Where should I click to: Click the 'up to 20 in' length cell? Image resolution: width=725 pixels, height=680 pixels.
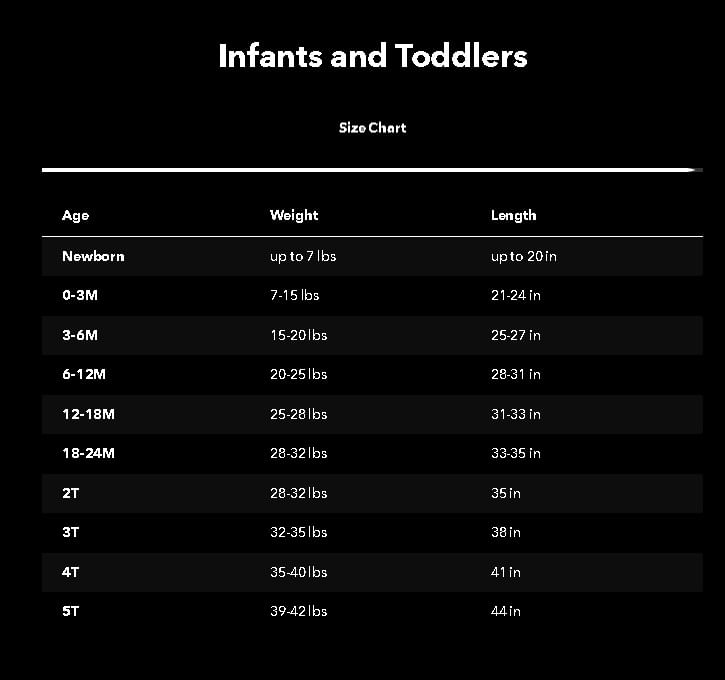(x=524, y=256)
